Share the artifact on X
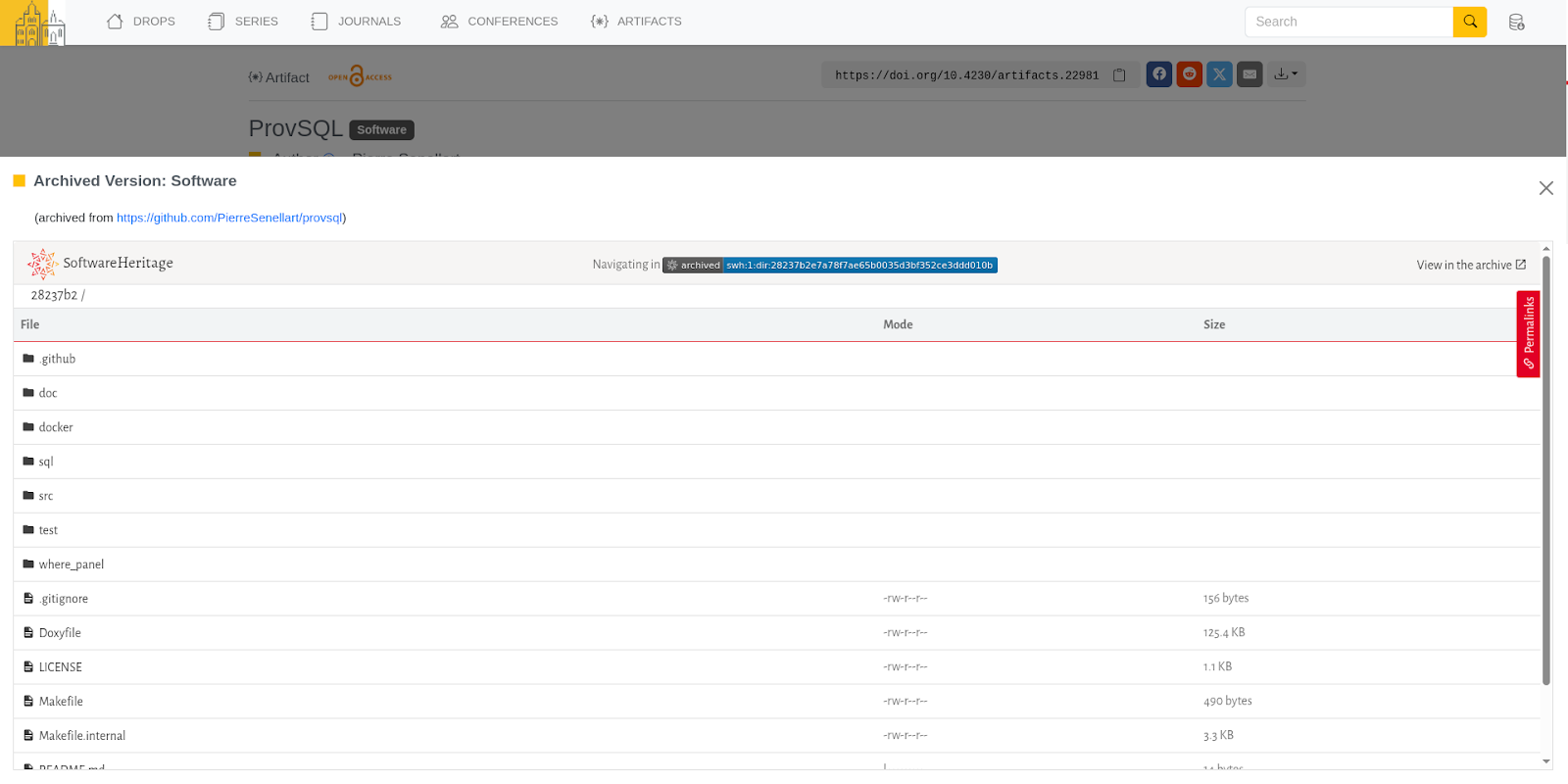 (1219, 74)
